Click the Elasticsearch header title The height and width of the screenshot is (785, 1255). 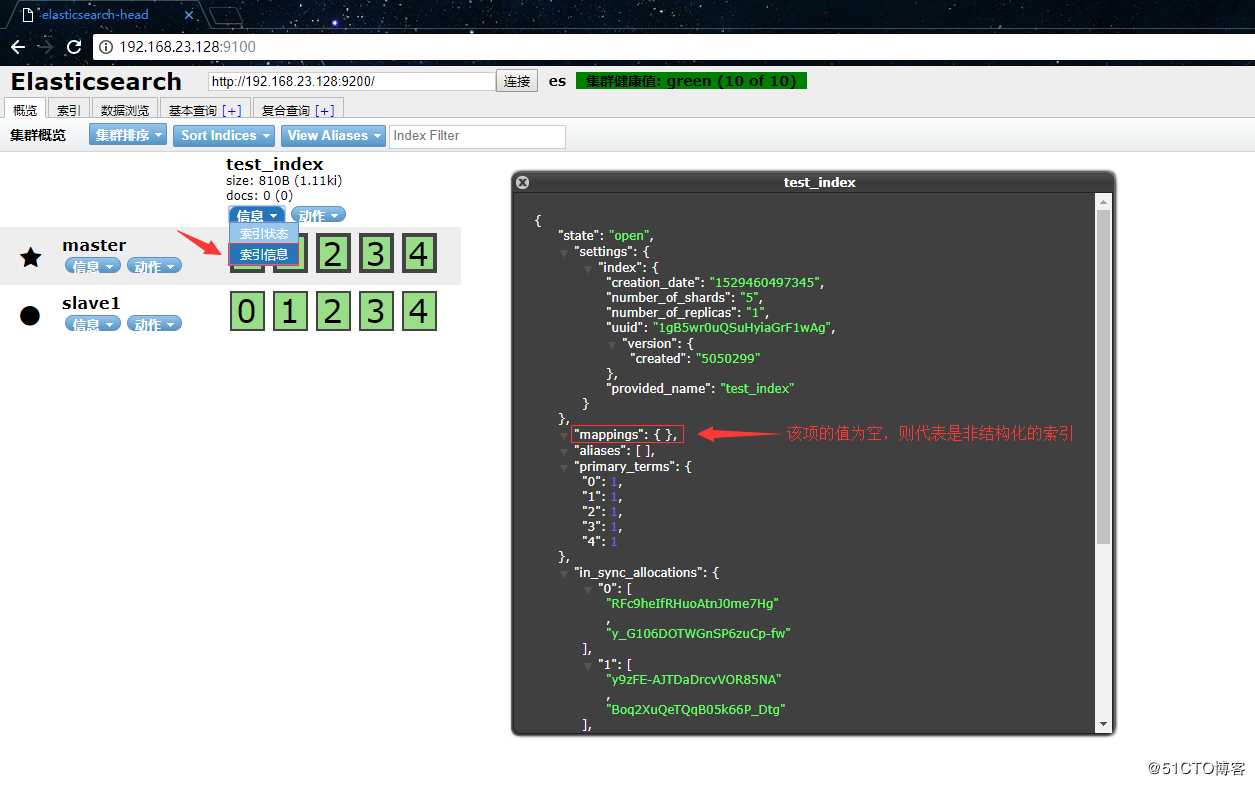[96, 81]
